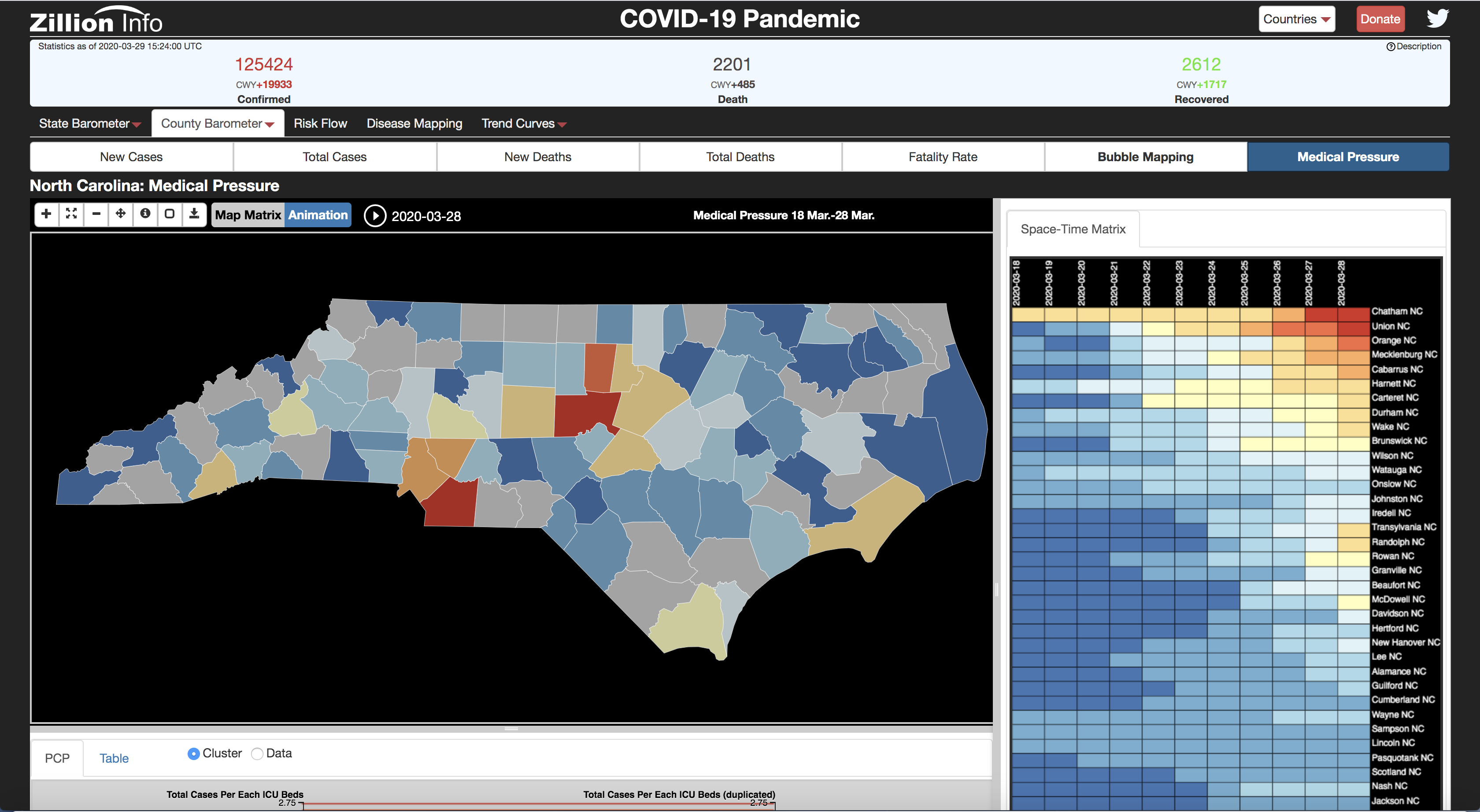1480x812 pixels.
Task: Open the Twitter bird icon link
Action: coord(1437,18)
